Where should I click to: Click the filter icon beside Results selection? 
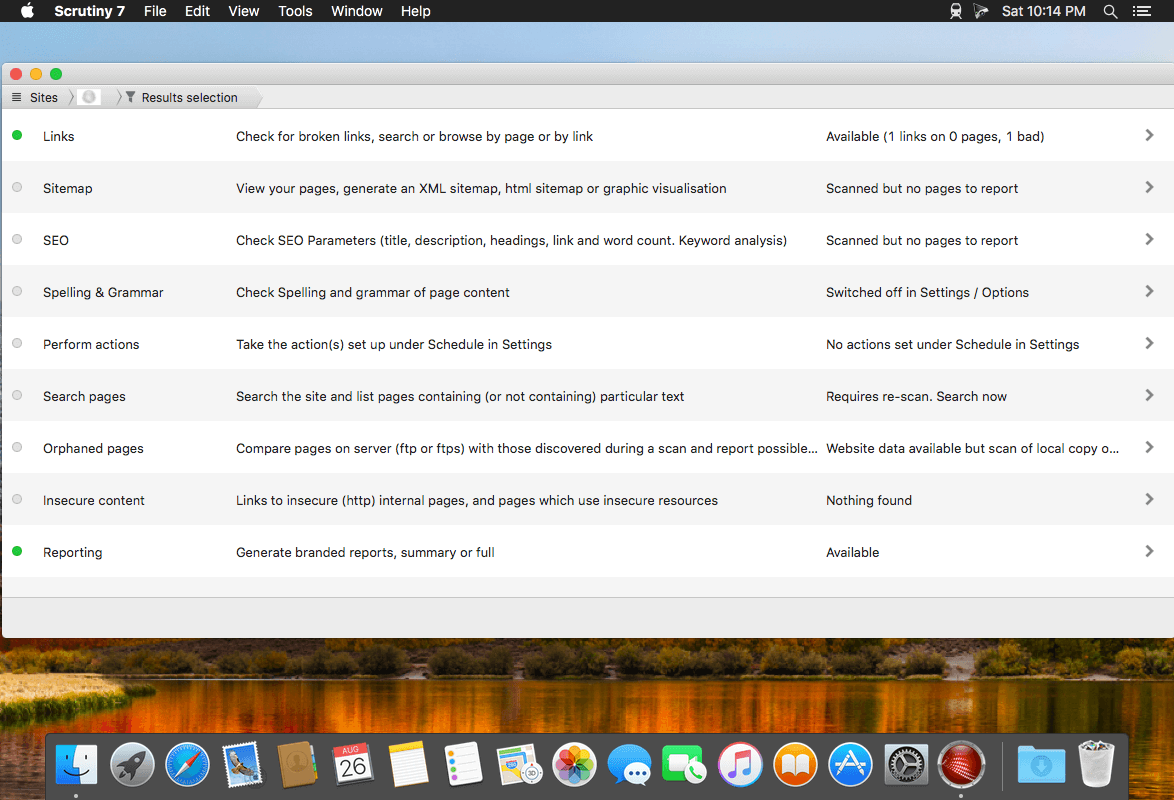(129, 97)
